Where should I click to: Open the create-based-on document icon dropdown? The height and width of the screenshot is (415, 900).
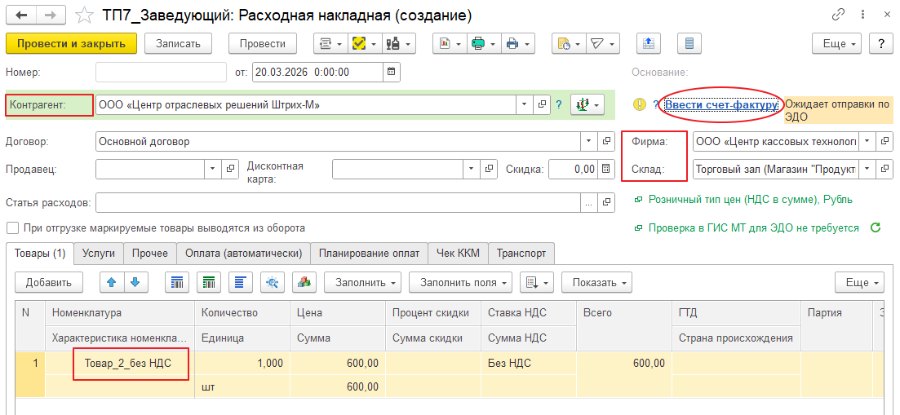click(x=568, y=44)
